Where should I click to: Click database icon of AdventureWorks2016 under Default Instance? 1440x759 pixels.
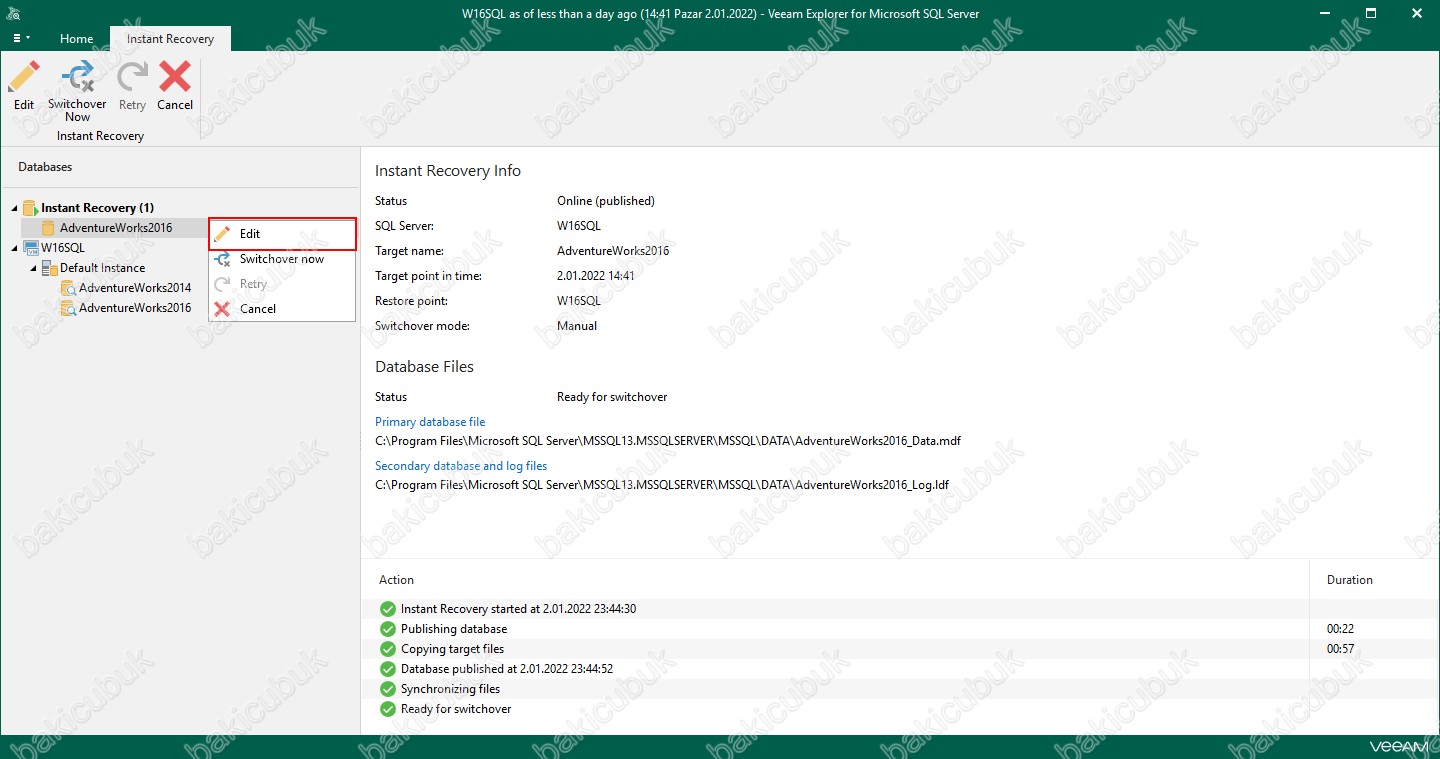[68, 308]
